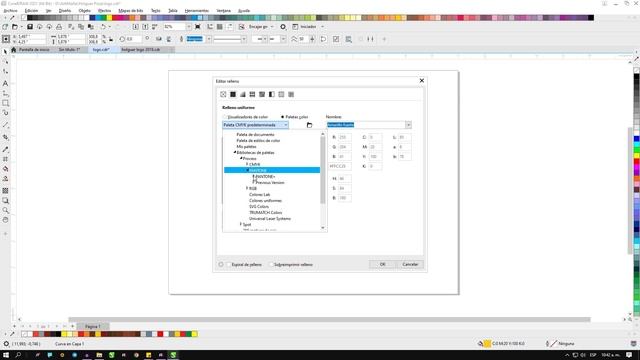Select the No fill icon in dialog

pyautogui.click(x=223, y=94)
